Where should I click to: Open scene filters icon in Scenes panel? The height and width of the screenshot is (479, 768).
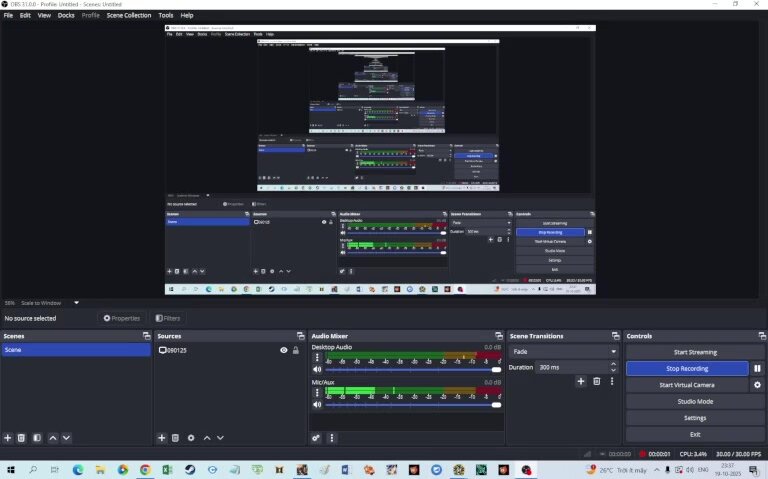pyautogui.click(x=37, y=438)
